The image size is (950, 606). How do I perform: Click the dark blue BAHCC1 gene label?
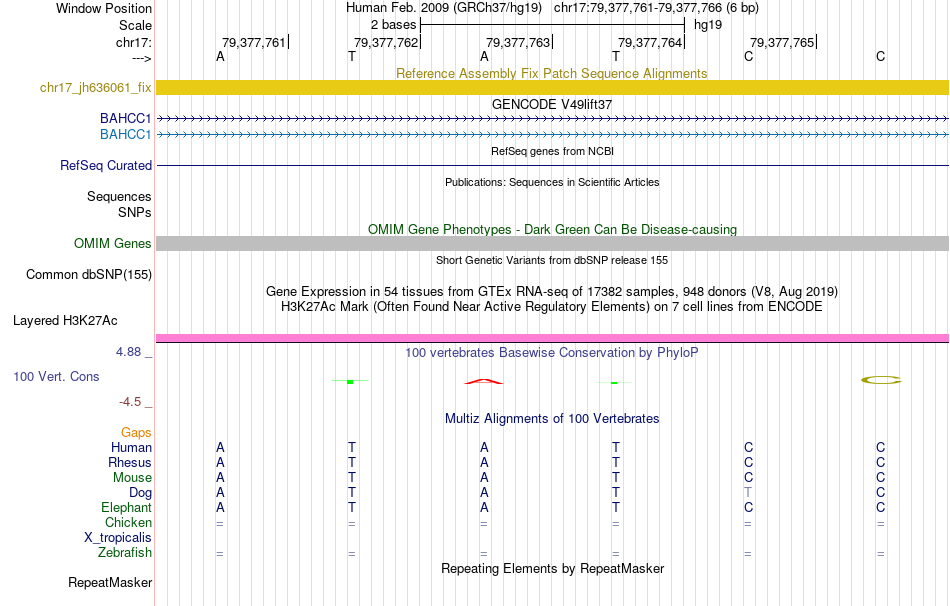click(125, 118)
